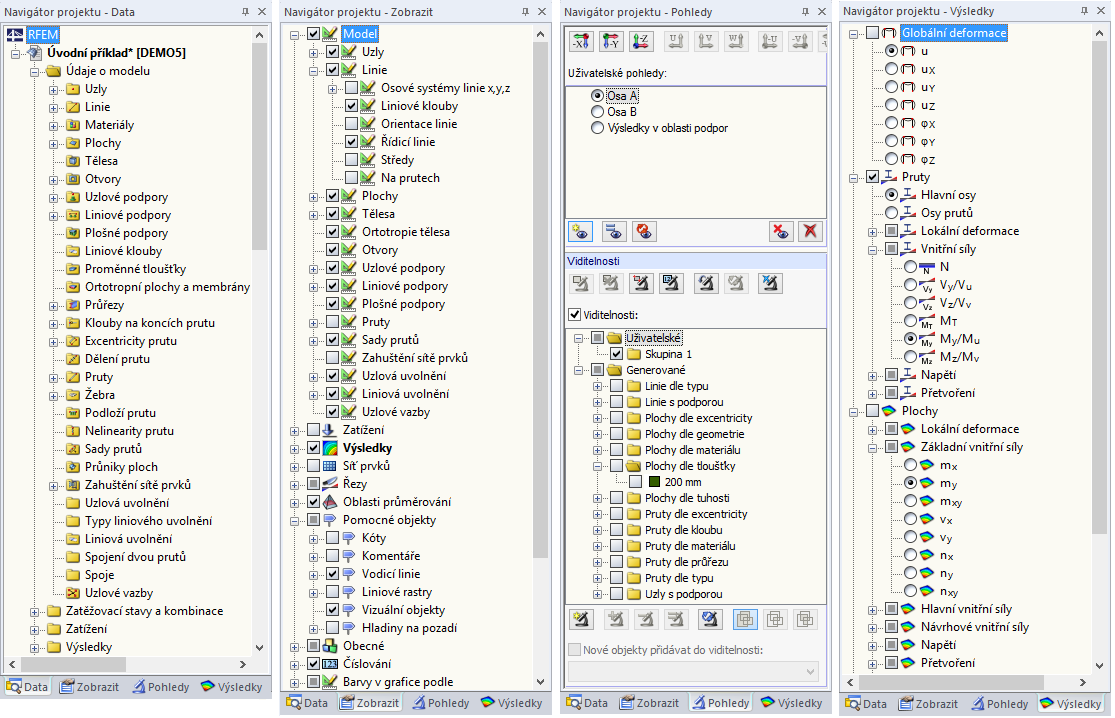Switch to Zobrazit tab in Data navigator panel
Image resolution: width=1115 pixels, height=718 pixels.
(89, 687)
